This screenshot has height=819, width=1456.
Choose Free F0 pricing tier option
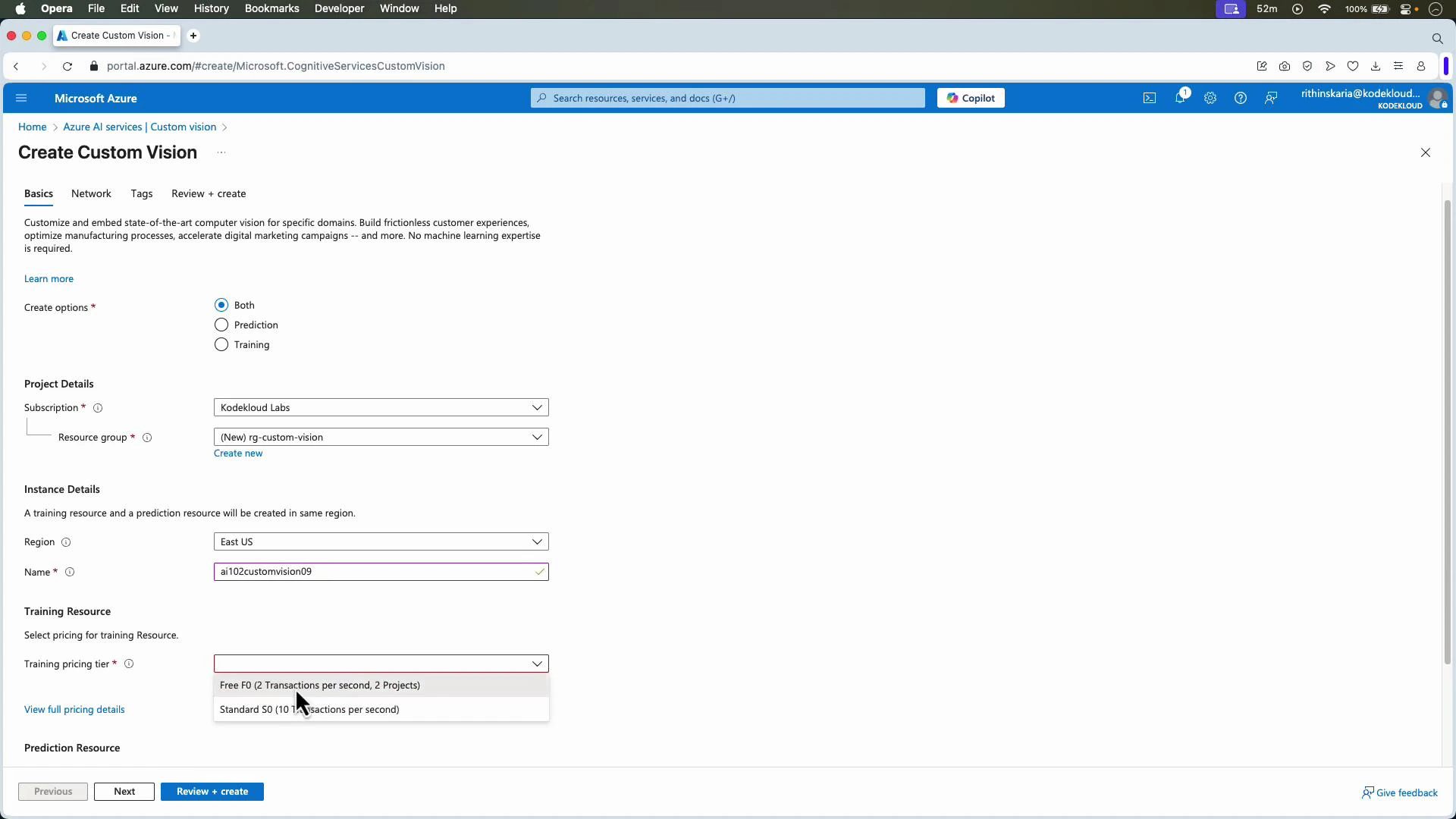pos(381,686)
